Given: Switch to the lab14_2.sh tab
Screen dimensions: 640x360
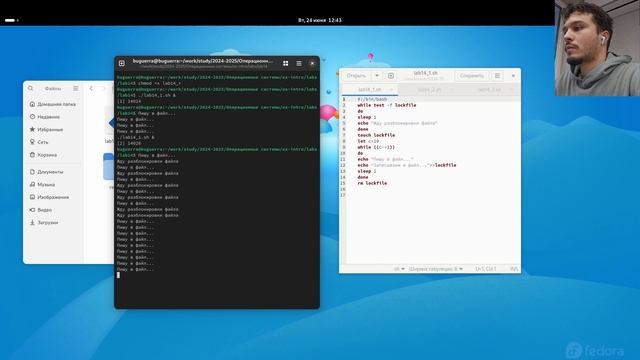Looking at the screenshot, I should 429,89.
